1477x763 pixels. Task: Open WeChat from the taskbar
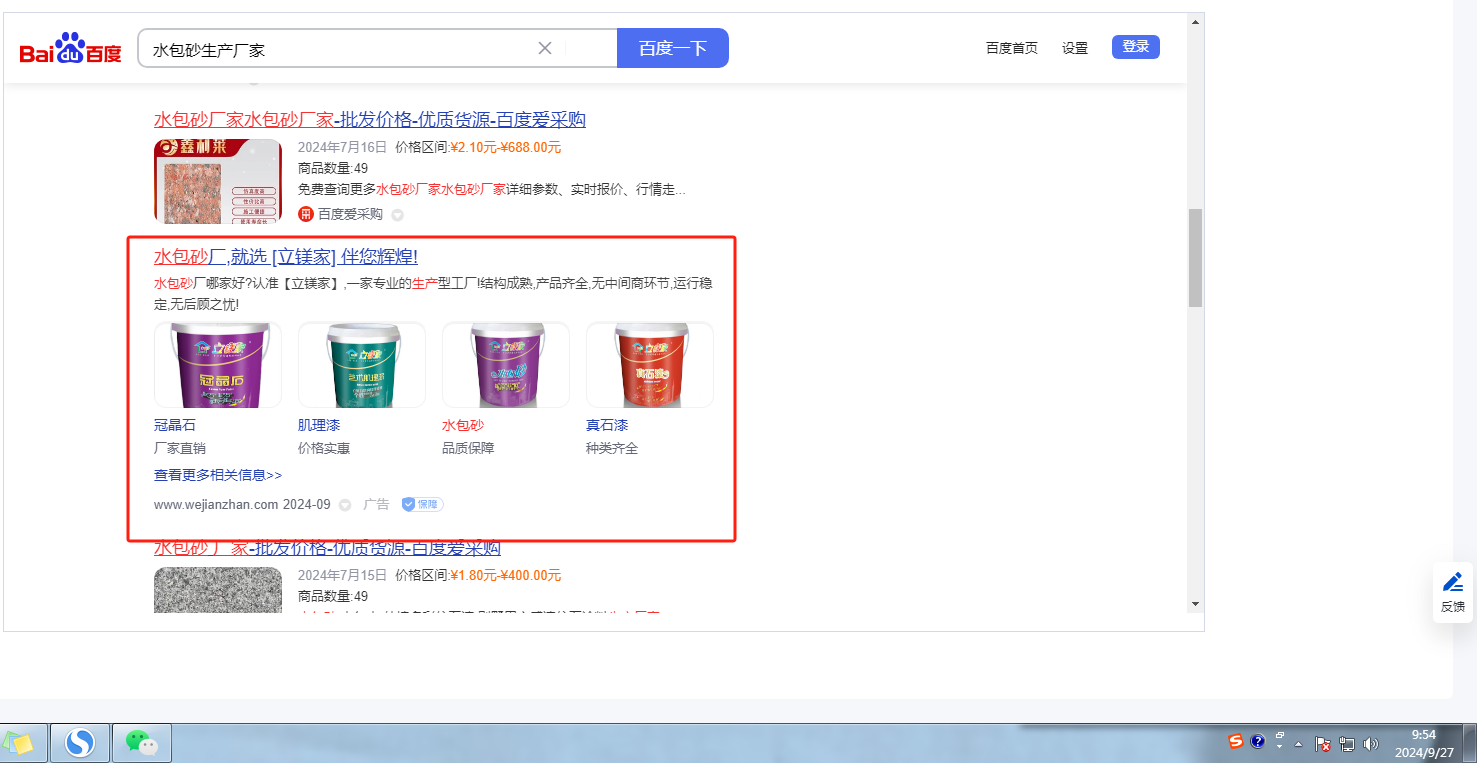(x=141, y=743)
